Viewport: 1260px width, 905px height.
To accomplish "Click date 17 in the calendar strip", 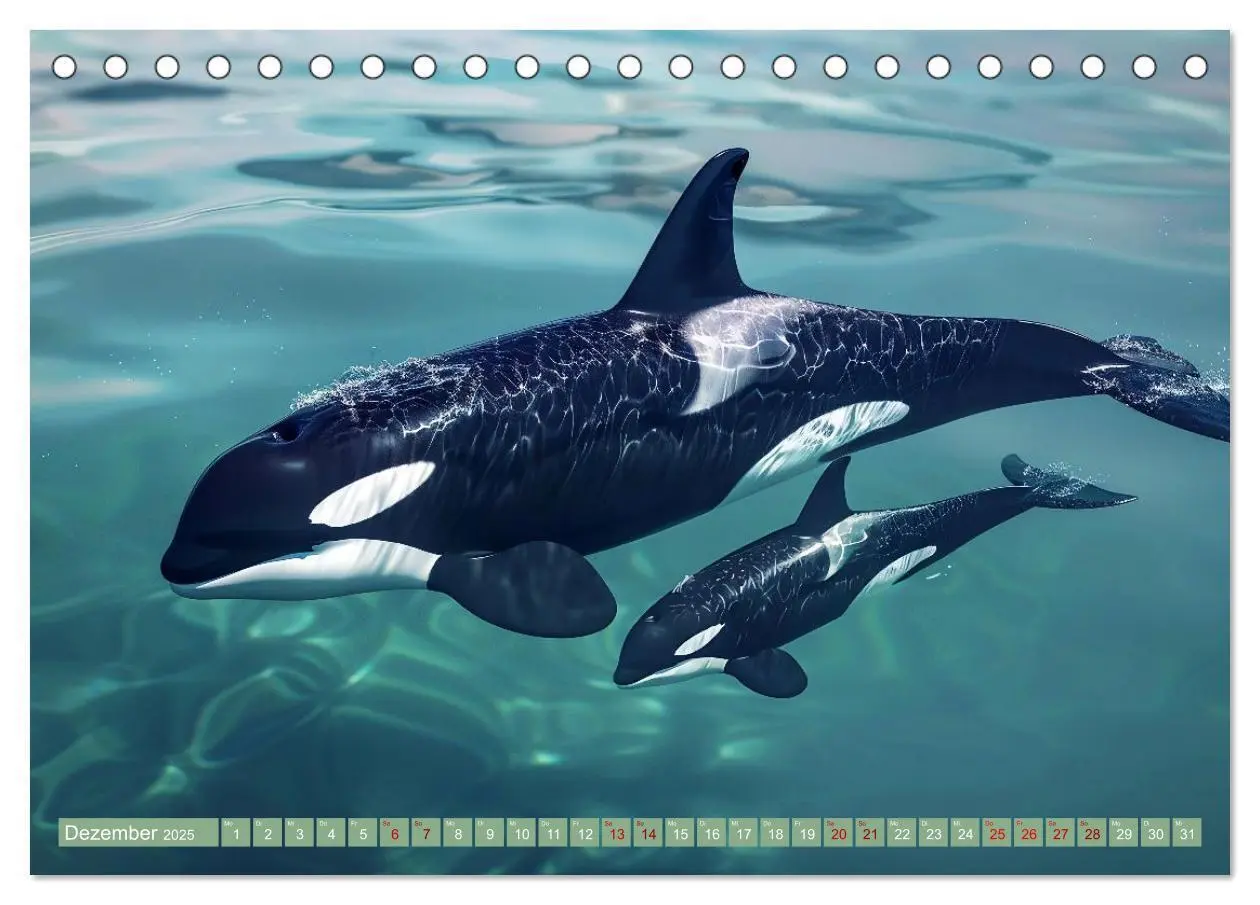I will pyautogui.click(x=743, y=833).
